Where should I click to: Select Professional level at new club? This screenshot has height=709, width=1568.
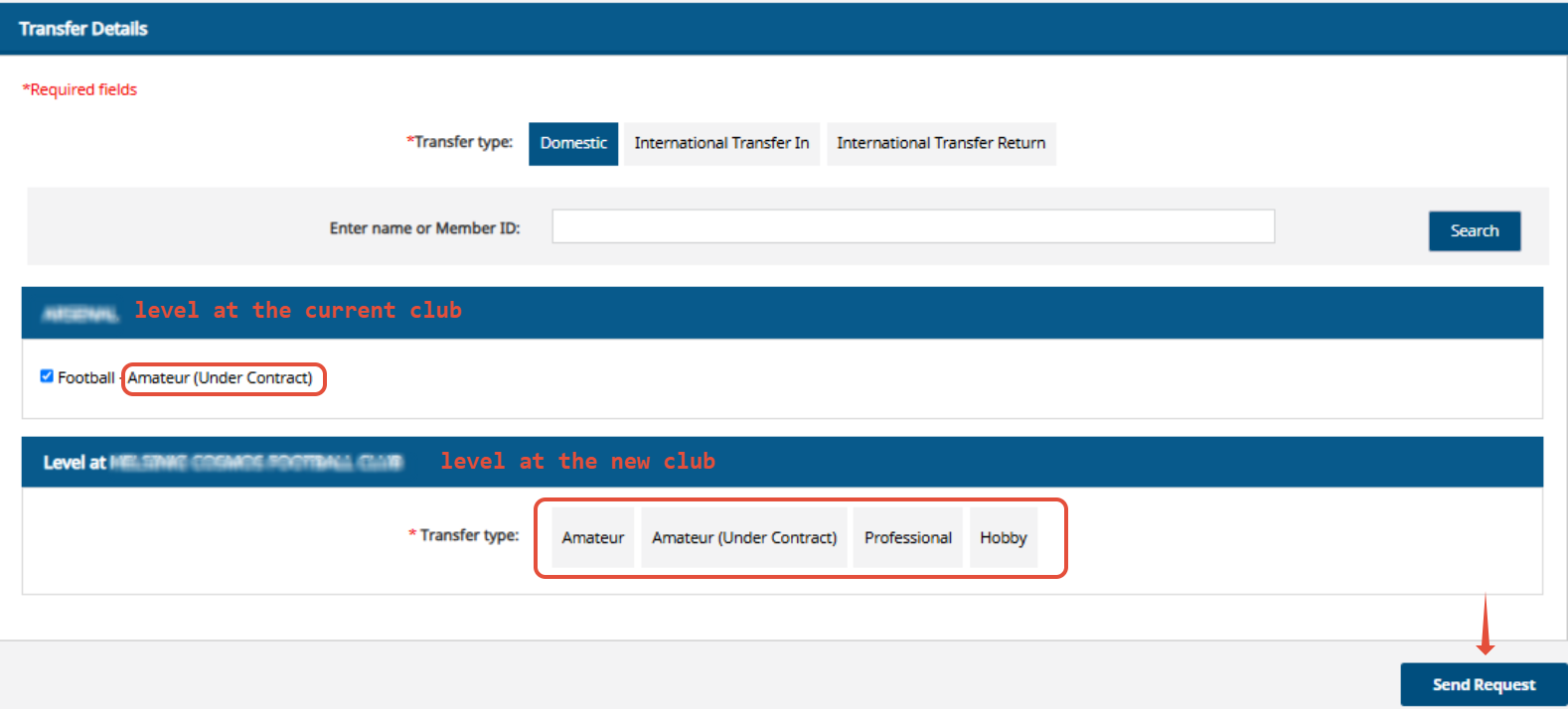coord(908,537)
